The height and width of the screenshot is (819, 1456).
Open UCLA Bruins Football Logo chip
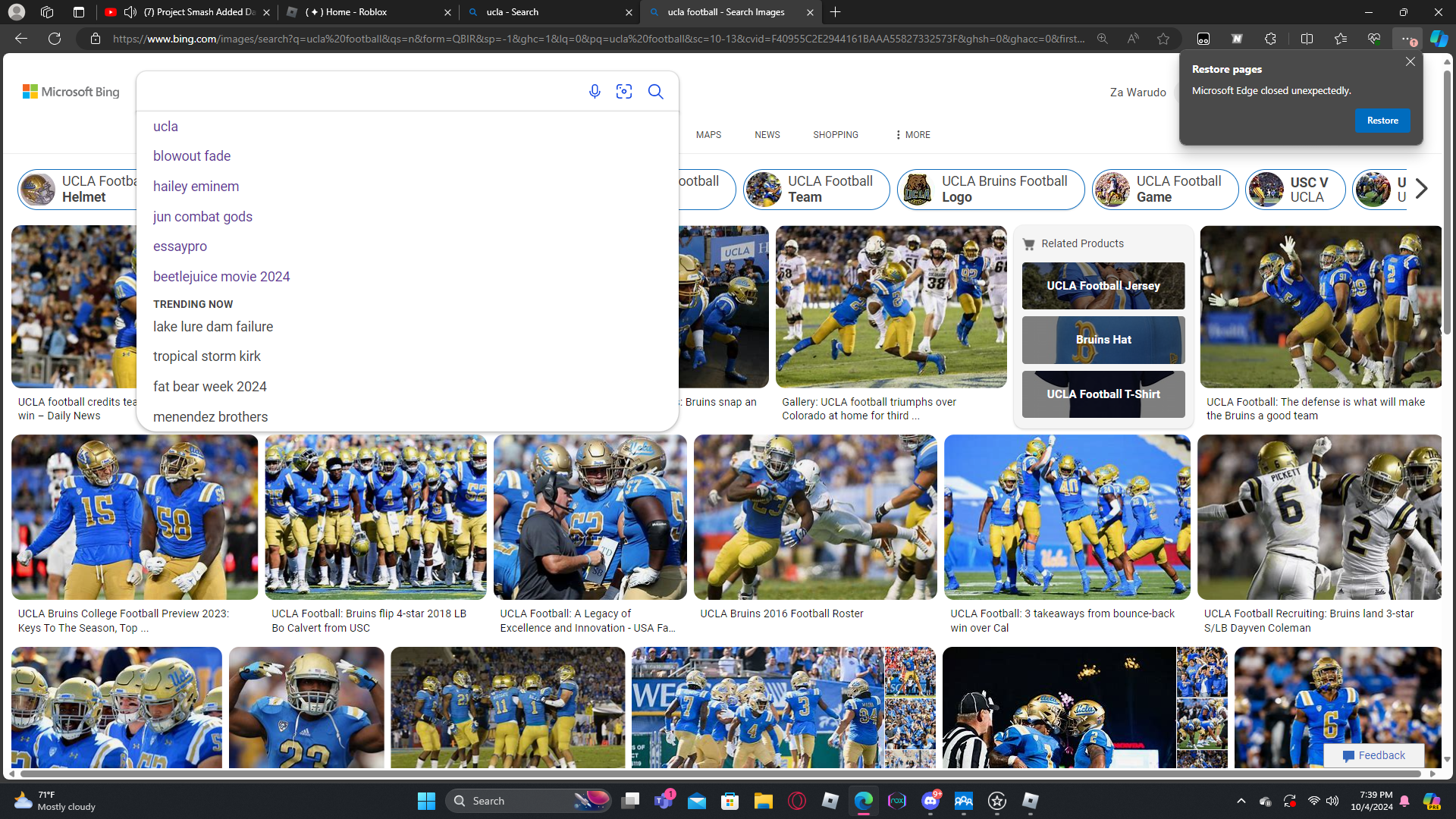[990, 189]
